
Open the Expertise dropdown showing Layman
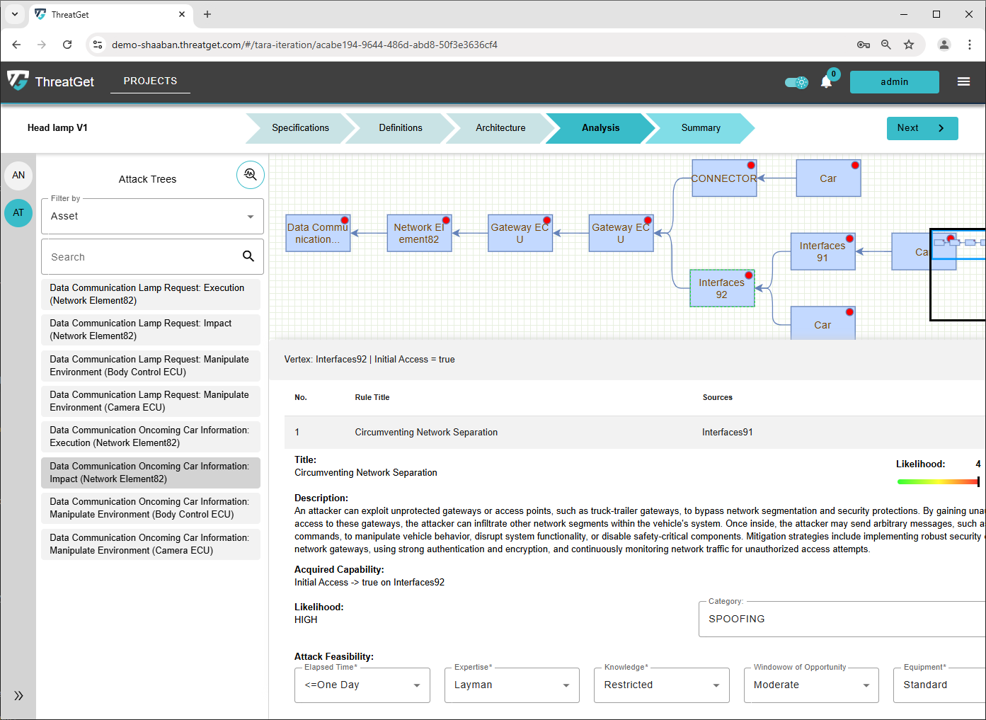tap(512, 685)
